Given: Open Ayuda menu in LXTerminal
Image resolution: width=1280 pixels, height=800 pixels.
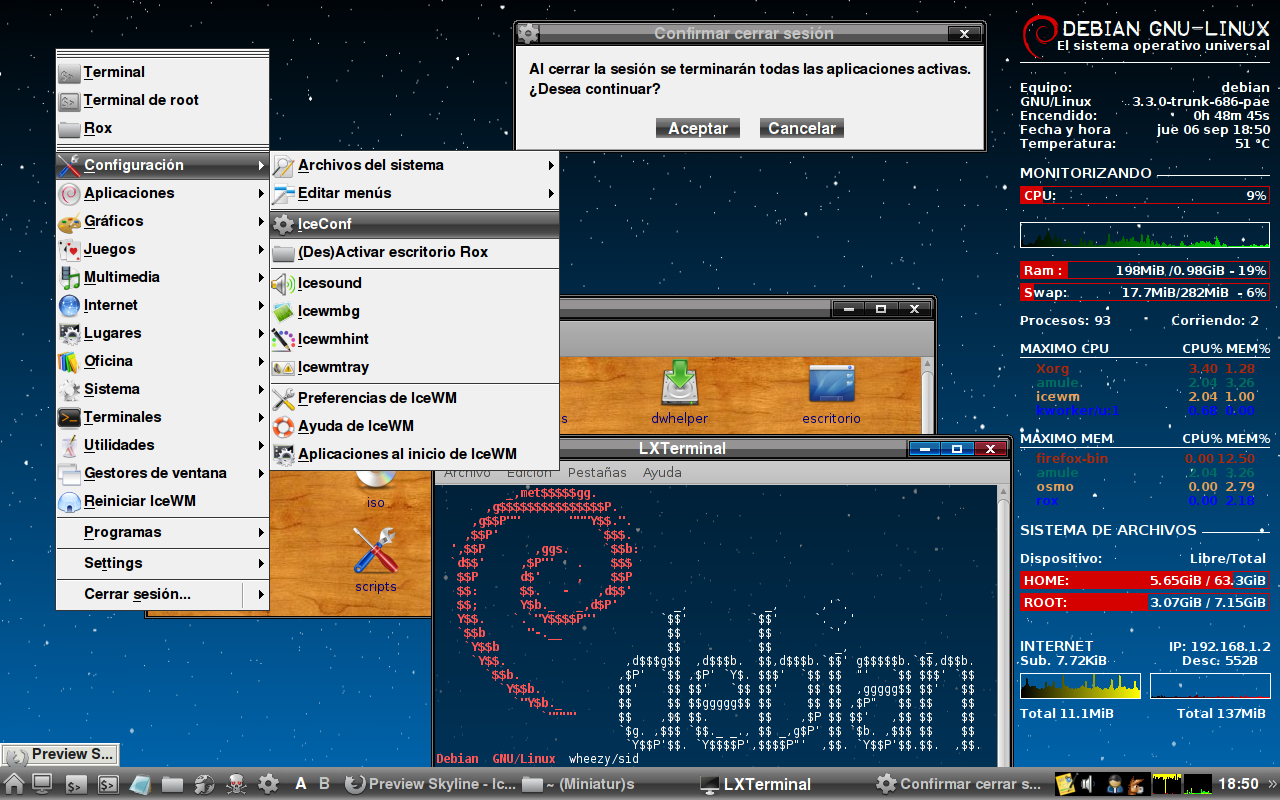Looking at the screenshot, I should coord(662,472).
